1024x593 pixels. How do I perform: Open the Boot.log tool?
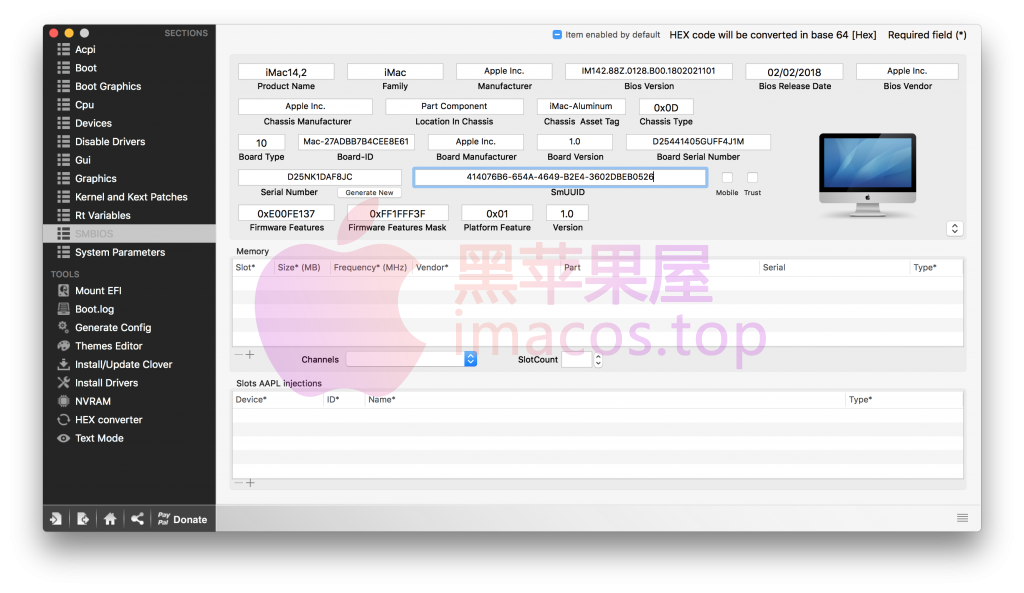[129, 309]
